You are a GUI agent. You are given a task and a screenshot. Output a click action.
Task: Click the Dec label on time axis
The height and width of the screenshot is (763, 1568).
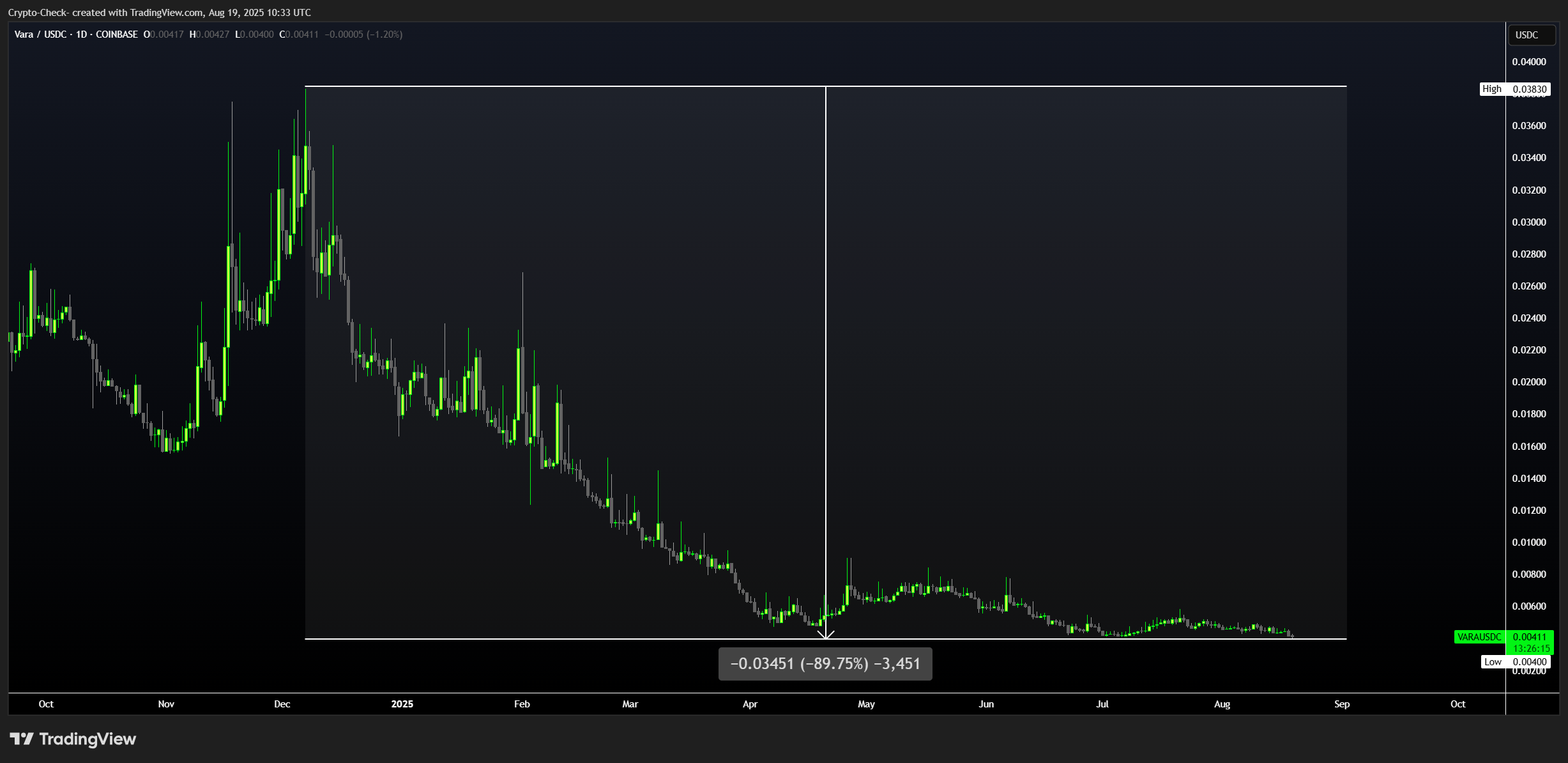click(282, 704)
